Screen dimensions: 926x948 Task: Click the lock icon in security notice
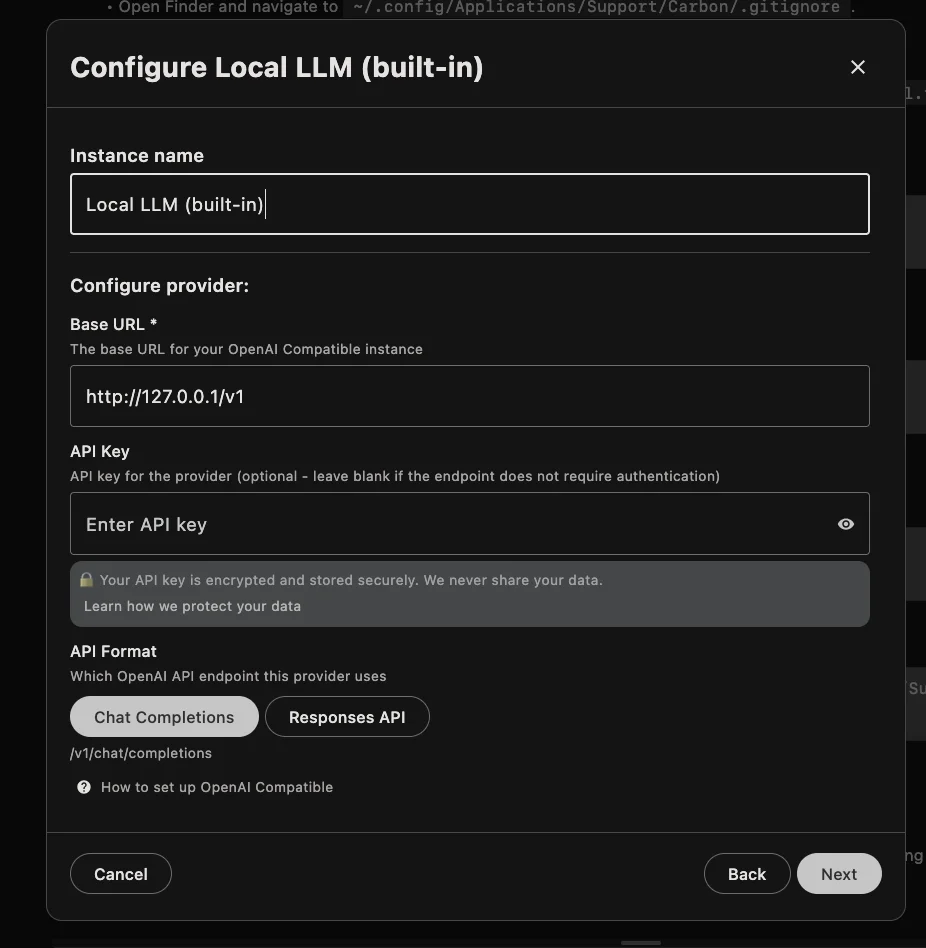click(86, 580)
